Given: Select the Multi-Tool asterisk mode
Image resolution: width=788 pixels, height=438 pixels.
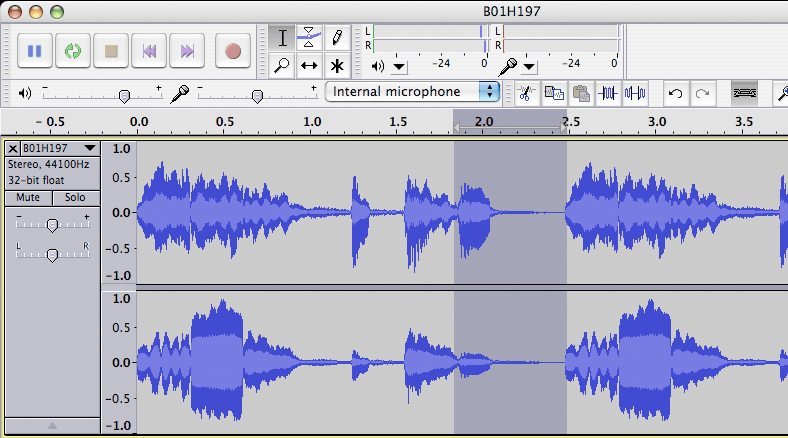Looking at the screenshot, I should point(337,66).
